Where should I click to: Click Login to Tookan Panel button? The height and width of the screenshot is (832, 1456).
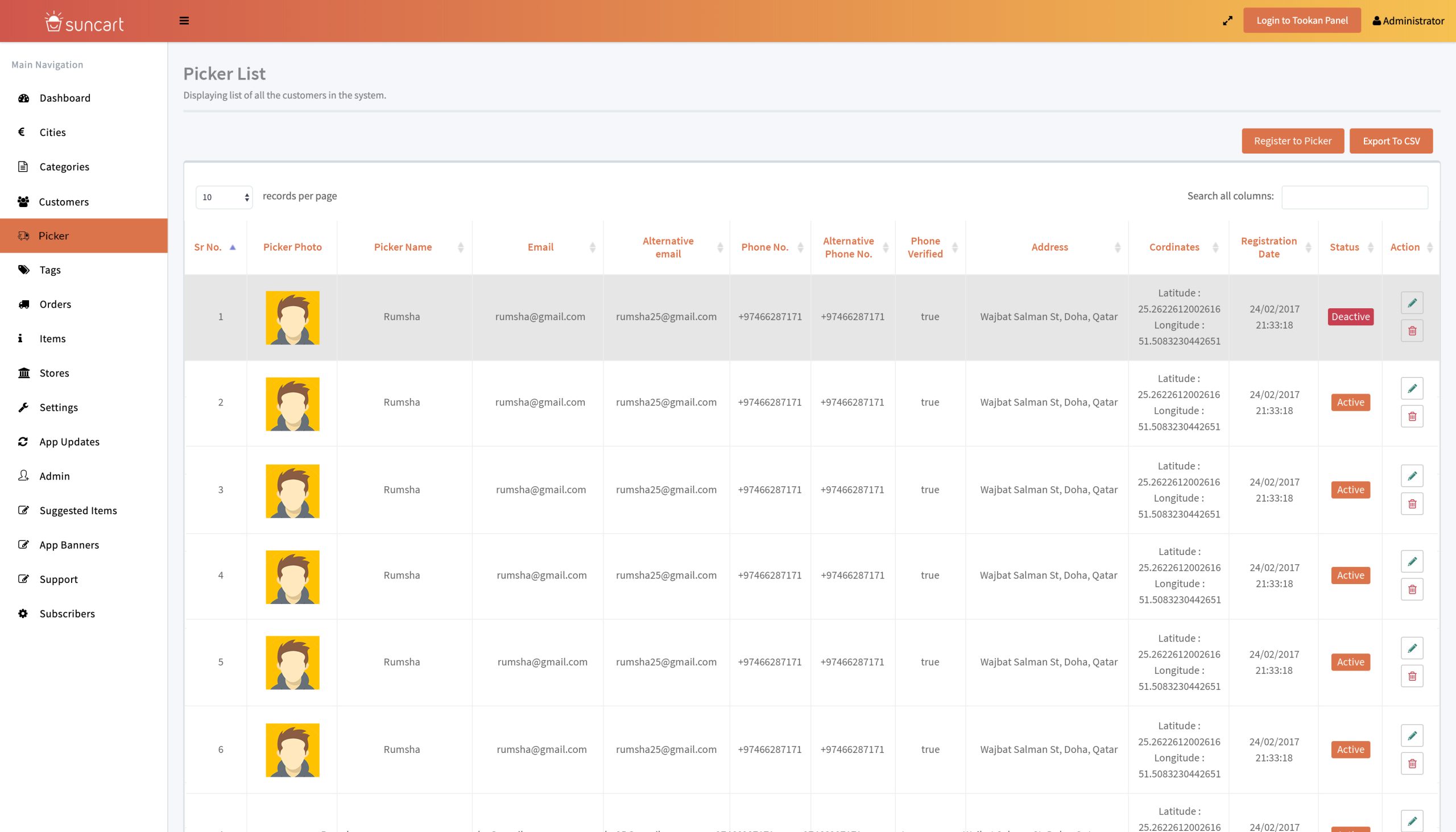click(1302, 20)
